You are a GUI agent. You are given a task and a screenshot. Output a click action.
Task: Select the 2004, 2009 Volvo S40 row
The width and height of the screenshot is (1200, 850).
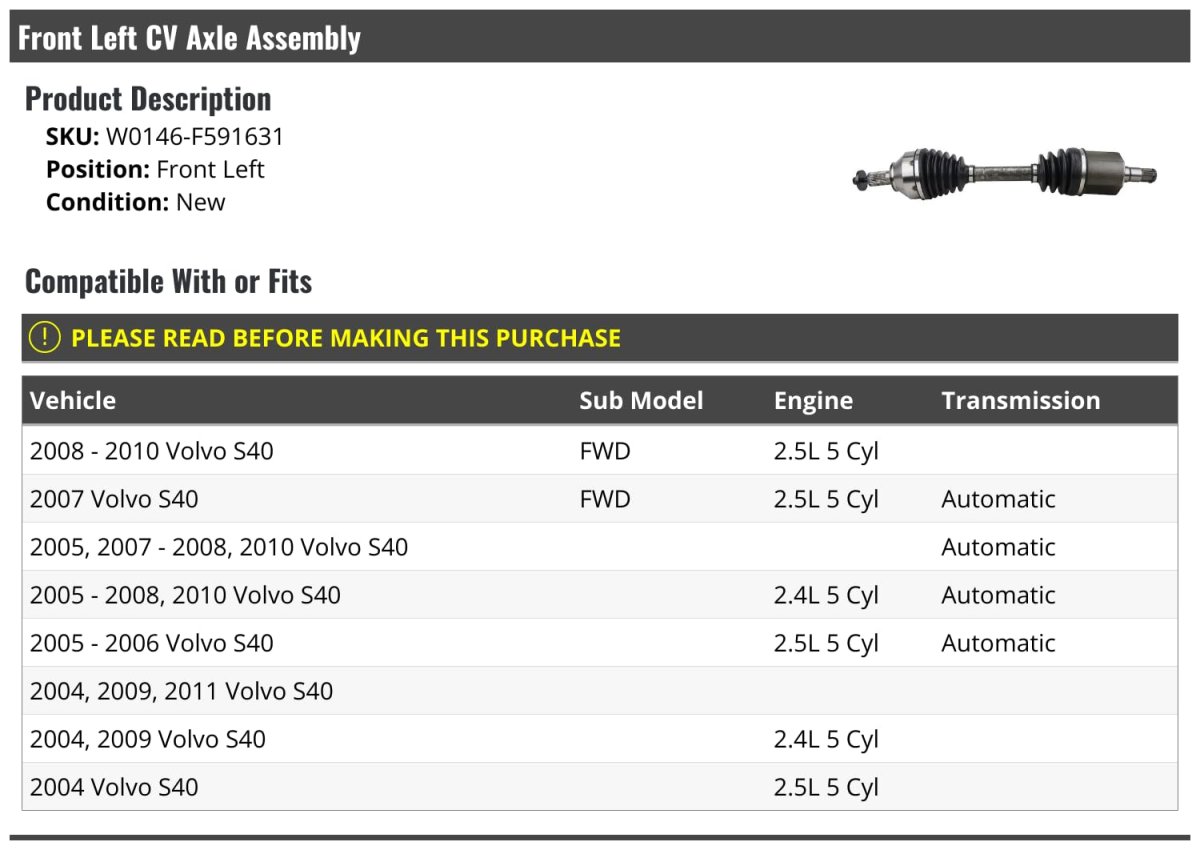[x=600, y=739]
